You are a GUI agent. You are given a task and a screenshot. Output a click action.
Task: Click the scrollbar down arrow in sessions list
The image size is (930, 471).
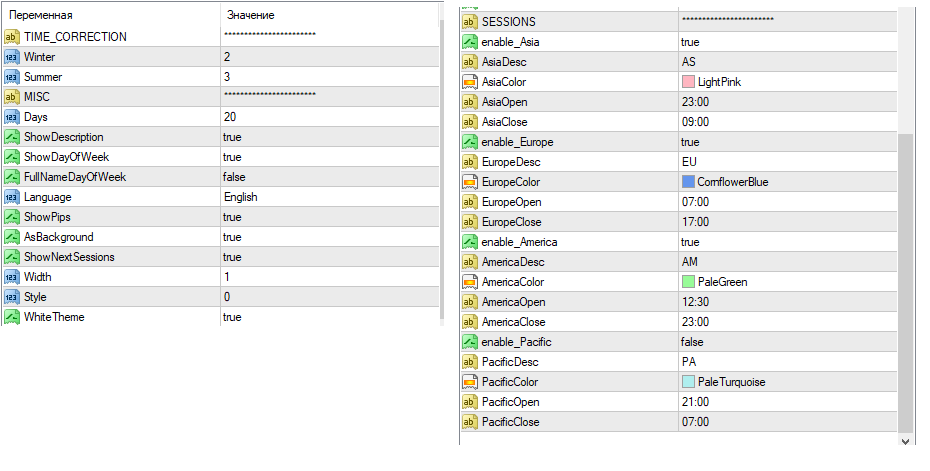(x=905, y=441)
